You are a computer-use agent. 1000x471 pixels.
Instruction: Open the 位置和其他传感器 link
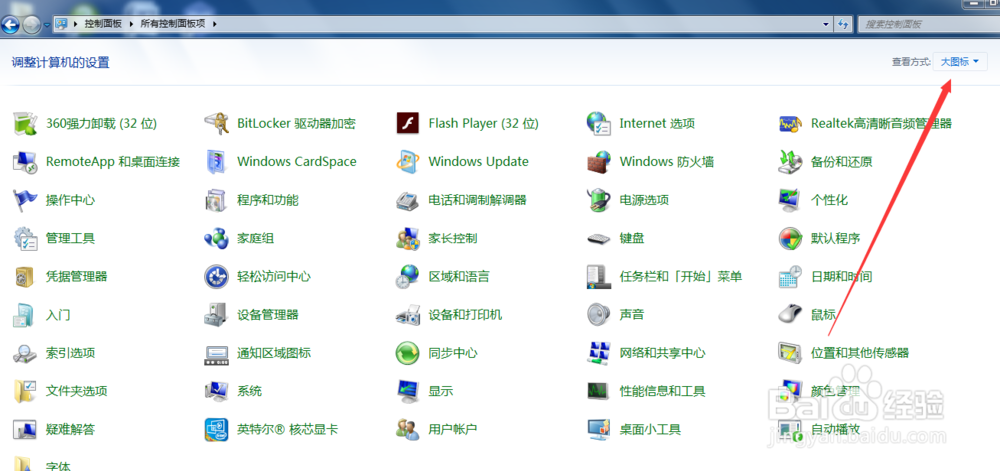pyautogui.click(x=859, y=353)
